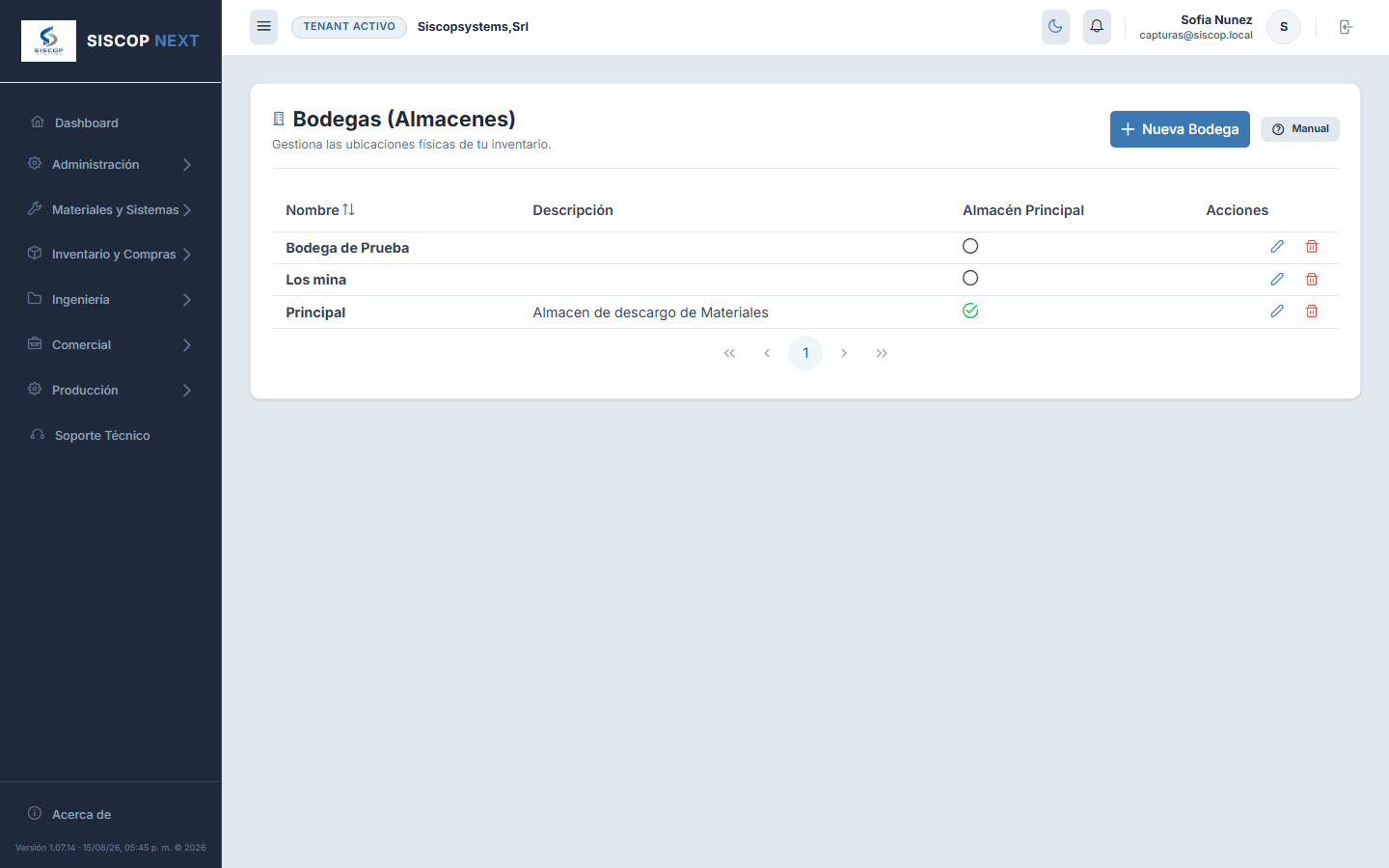Click the Almacén Principal column header
This screenshot has height=868, width=1389.
click(x=1023, y=210)
